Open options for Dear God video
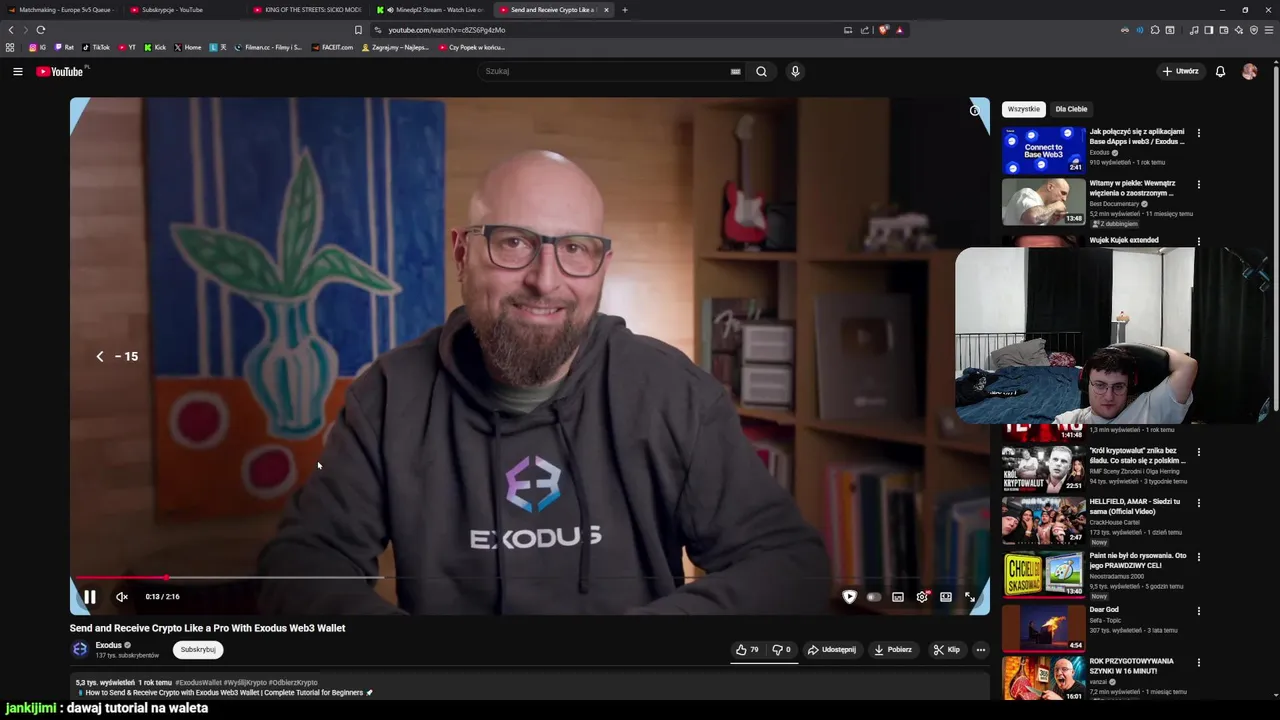Image resolution: width=1280 pixels, height=720 pixels. [x=1198, y=610]
